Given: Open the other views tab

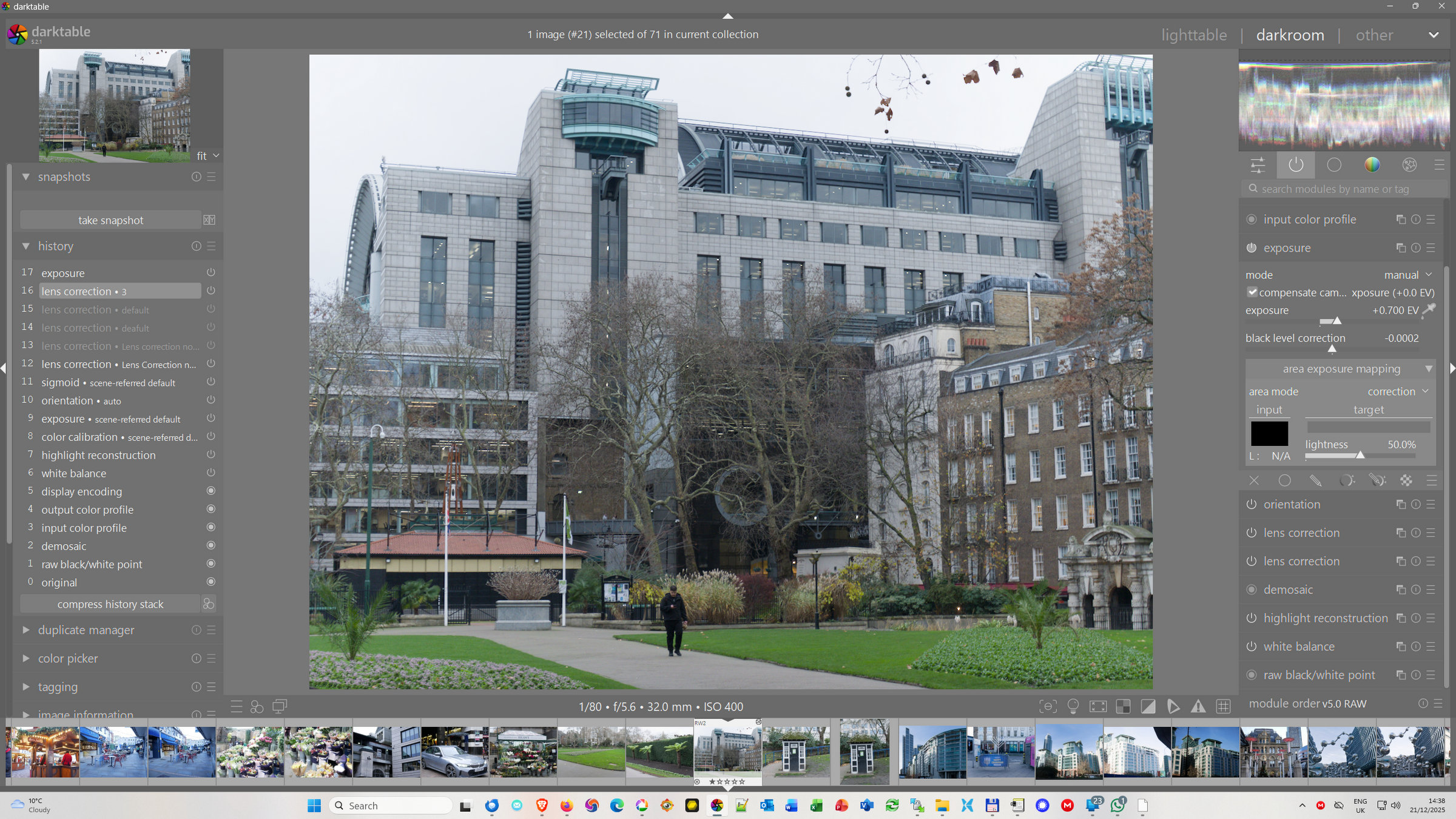Looking at the screenshot, I should [x=1374, y=35].
